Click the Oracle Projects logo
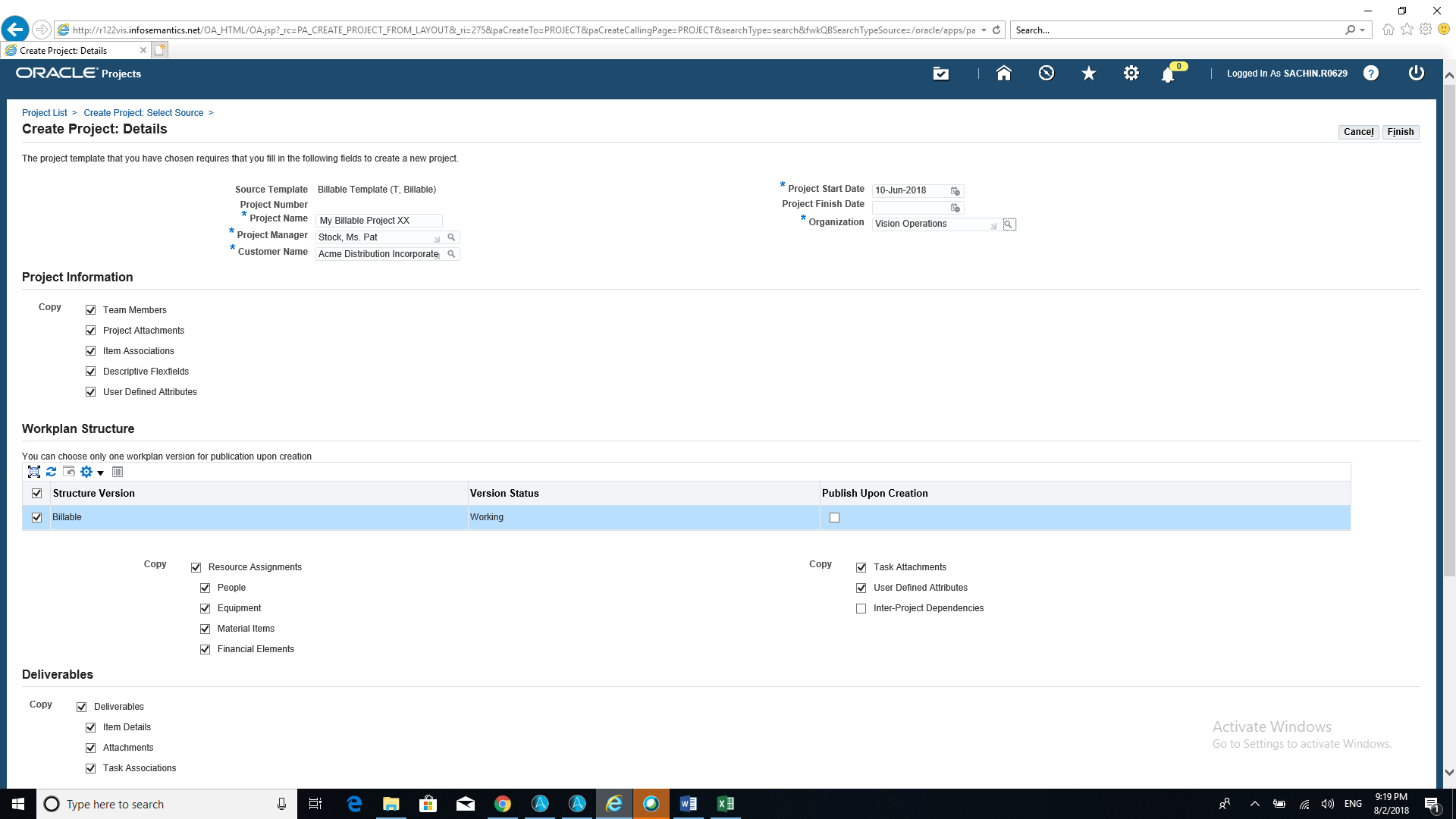This screenshot has height=819, width=1456. (x=79, y=74)
